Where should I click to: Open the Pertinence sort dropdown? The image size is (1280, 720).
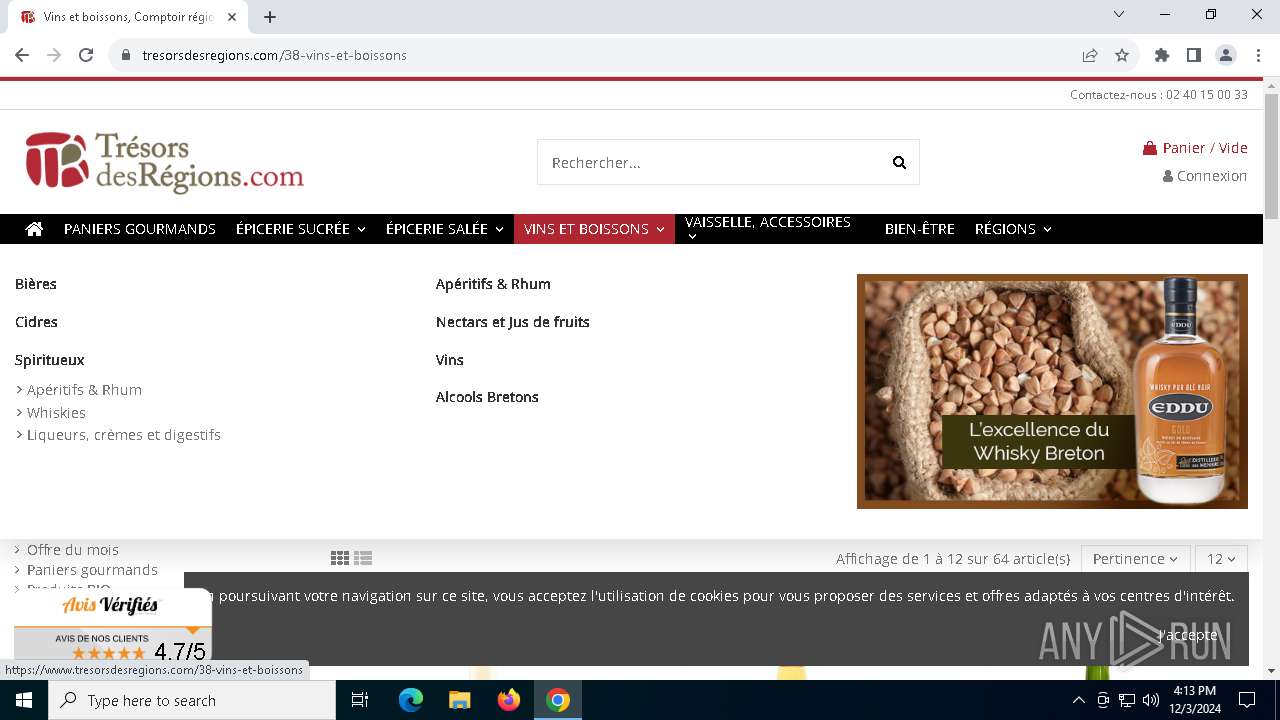(x=1135, y=559)
